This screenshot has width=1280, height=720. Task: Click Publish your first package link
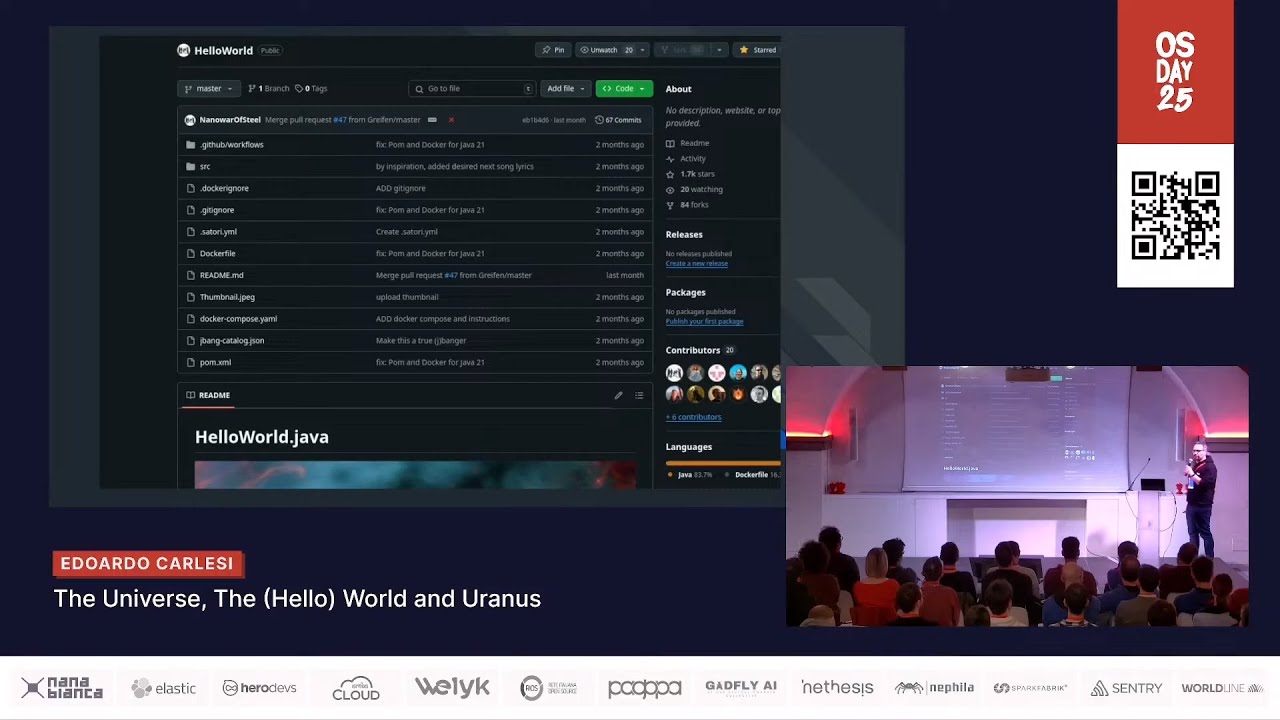click(705, 322)
